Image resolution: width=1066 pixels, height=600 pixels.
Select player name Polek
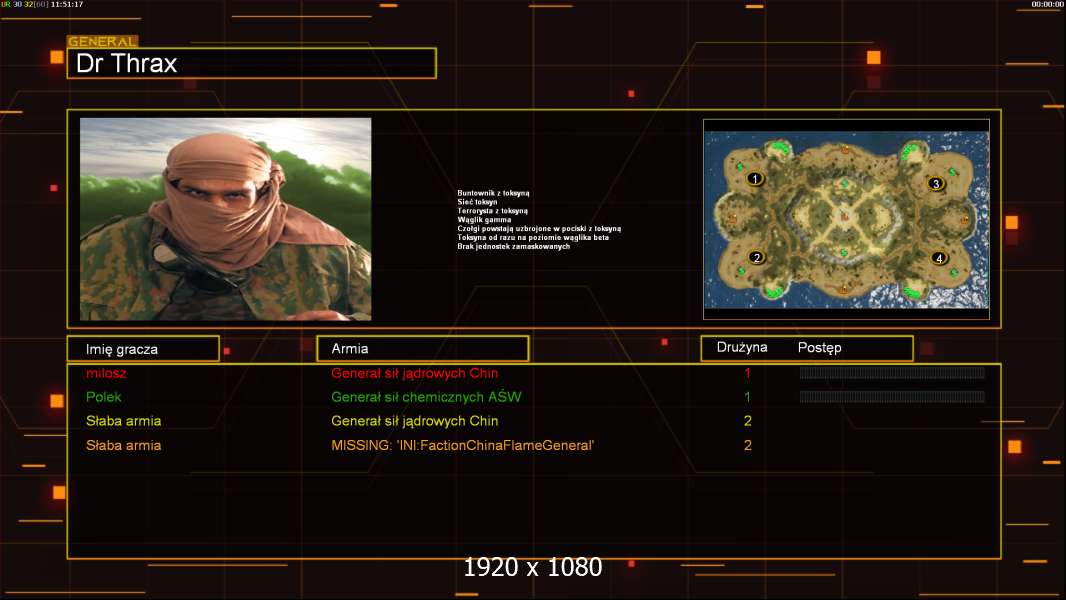click(103, 397)
